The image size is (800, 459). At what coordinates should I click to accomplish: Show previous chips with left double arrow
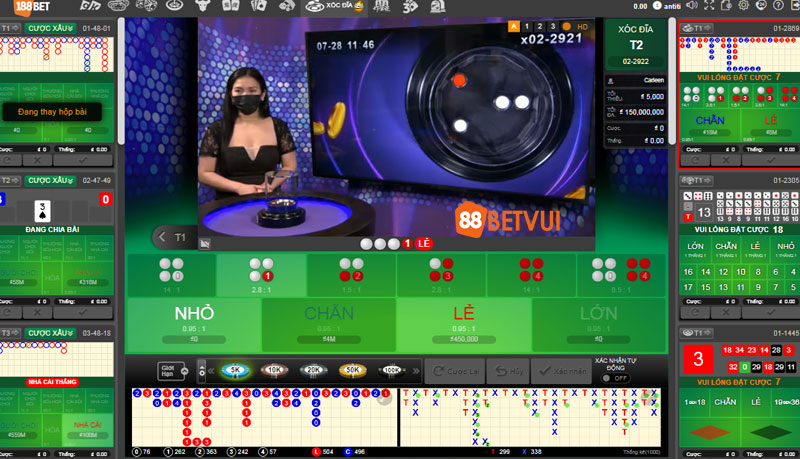point(211,371)
